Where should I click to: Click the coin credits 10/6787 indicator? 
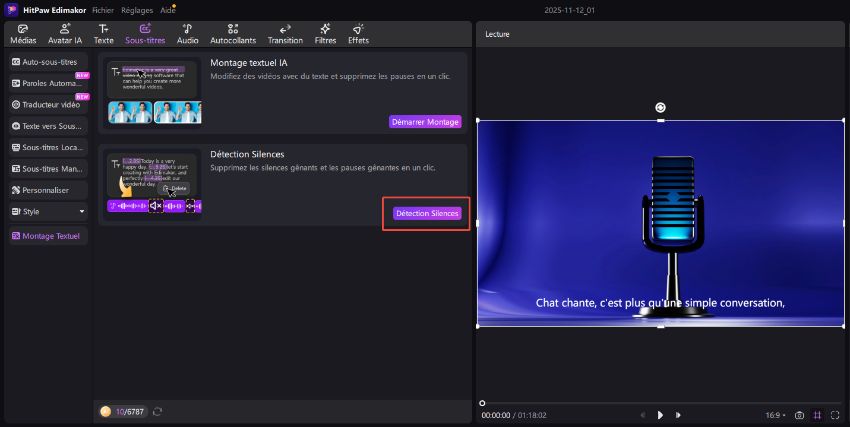(x=124, y=412)
